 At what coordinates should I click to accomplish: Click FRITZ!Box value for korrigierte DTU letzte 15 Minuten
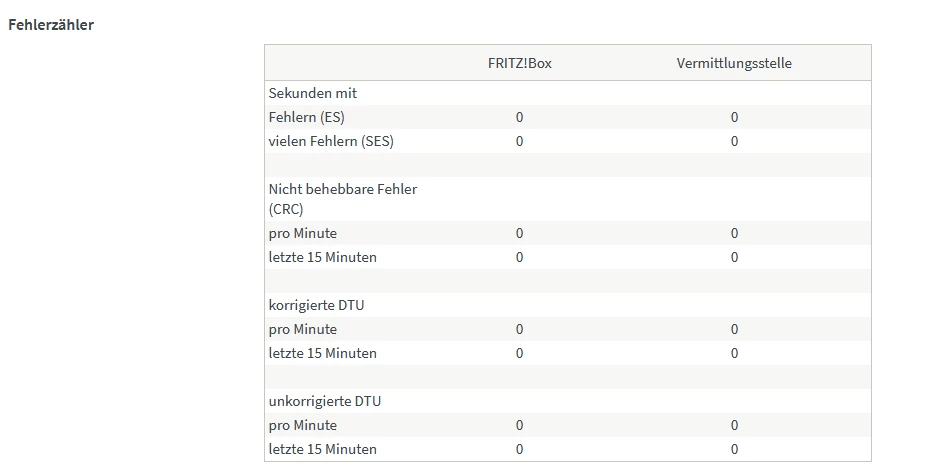click(x=520, y=353)
